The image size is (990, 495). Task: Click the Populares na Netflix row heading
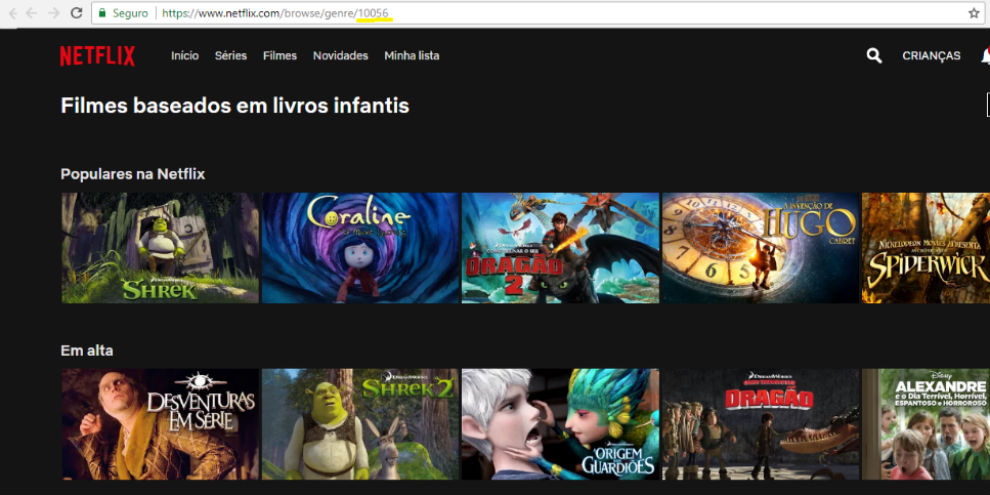(133, 174)
